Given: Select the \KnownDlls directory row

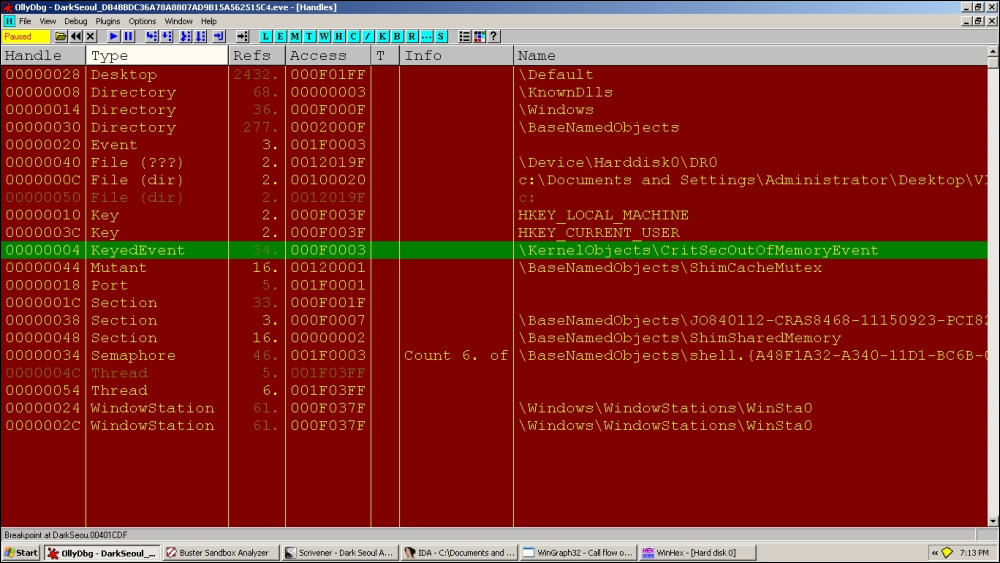Looking at the screenshot, I should coord(494,92).
